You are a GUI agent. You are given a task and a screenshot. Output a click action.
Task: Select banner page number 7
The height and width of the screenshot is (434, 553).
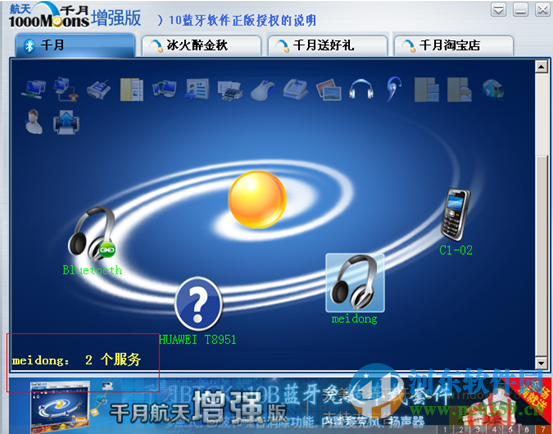pyautogui.click(x=543, y=430)
